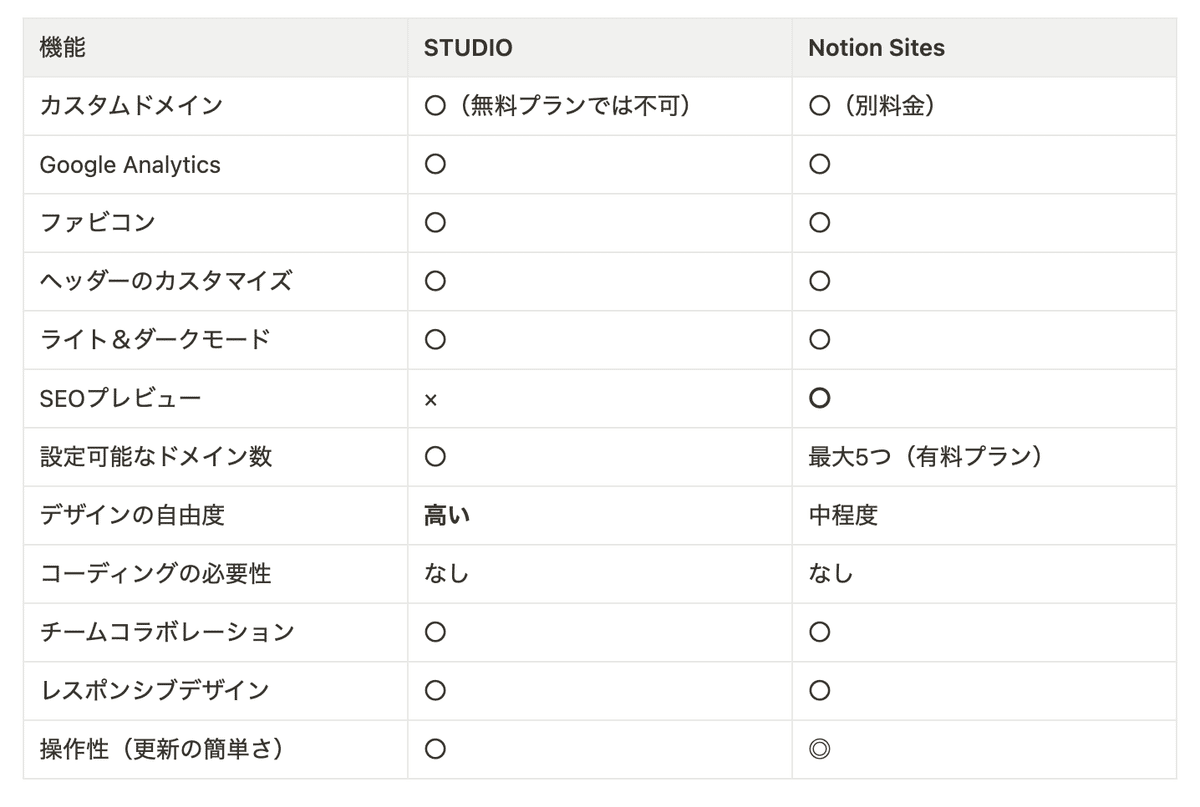Click the 最大5つ（有料プラン） cell
This screenshot has height=807, width=1200.
(x=926, y=457)
